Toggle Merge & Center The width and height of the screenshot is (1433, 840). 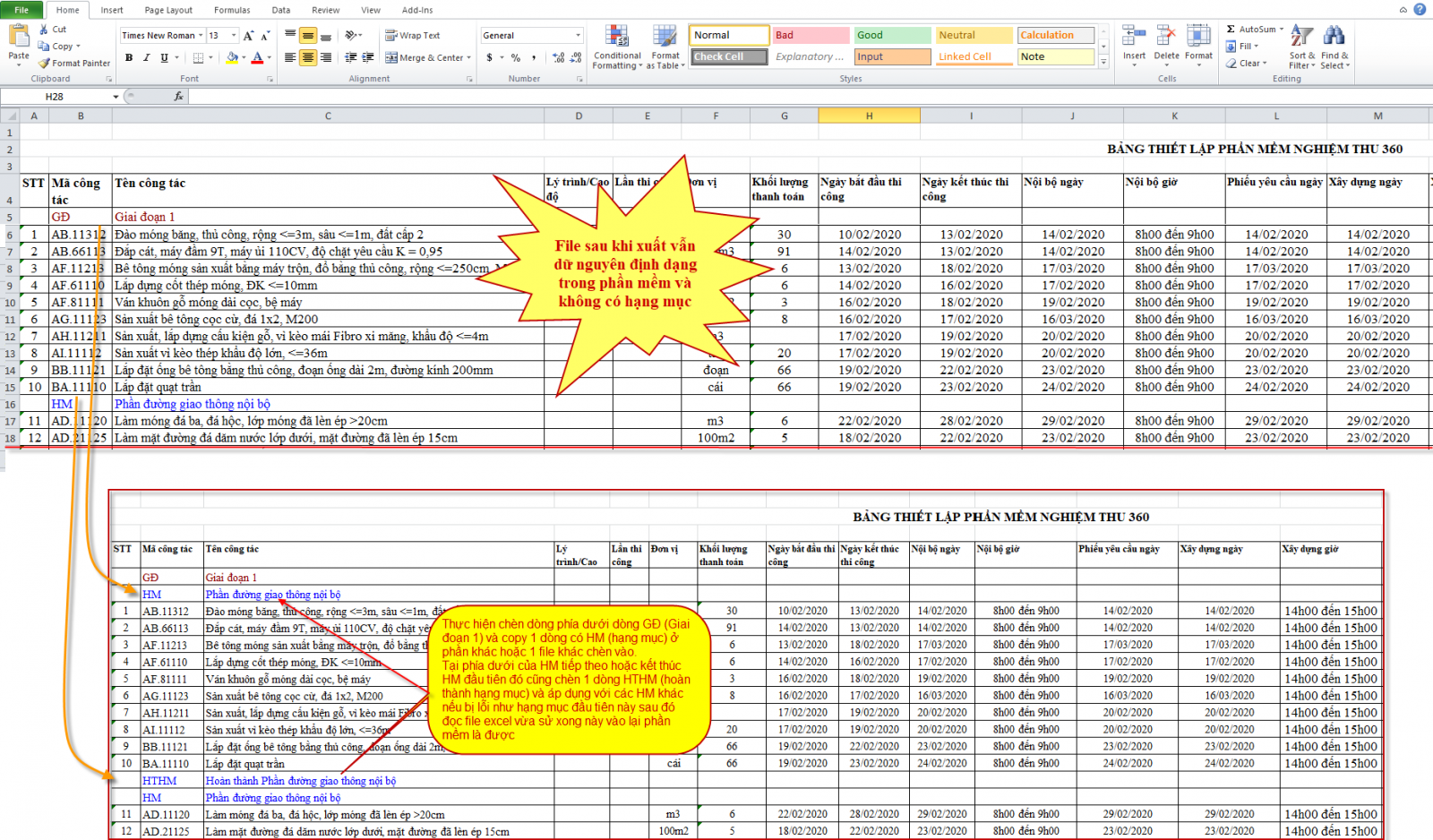(425, 57)
